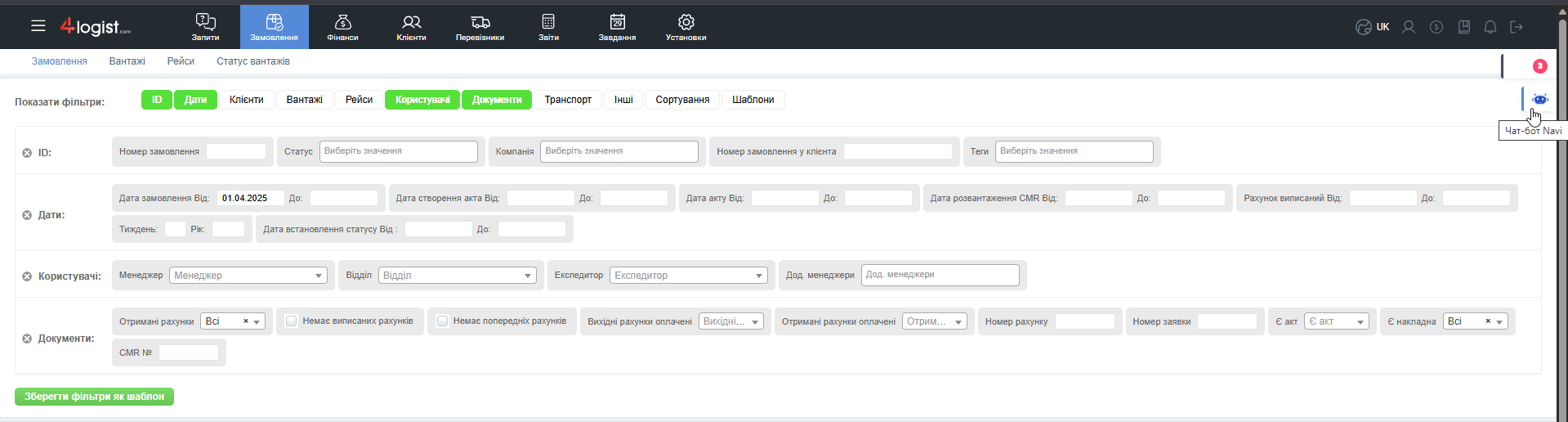Open the 'Статус вантажів' tab
The height and width of the screenshot is (422, 1568).
(x=252, y=61)
